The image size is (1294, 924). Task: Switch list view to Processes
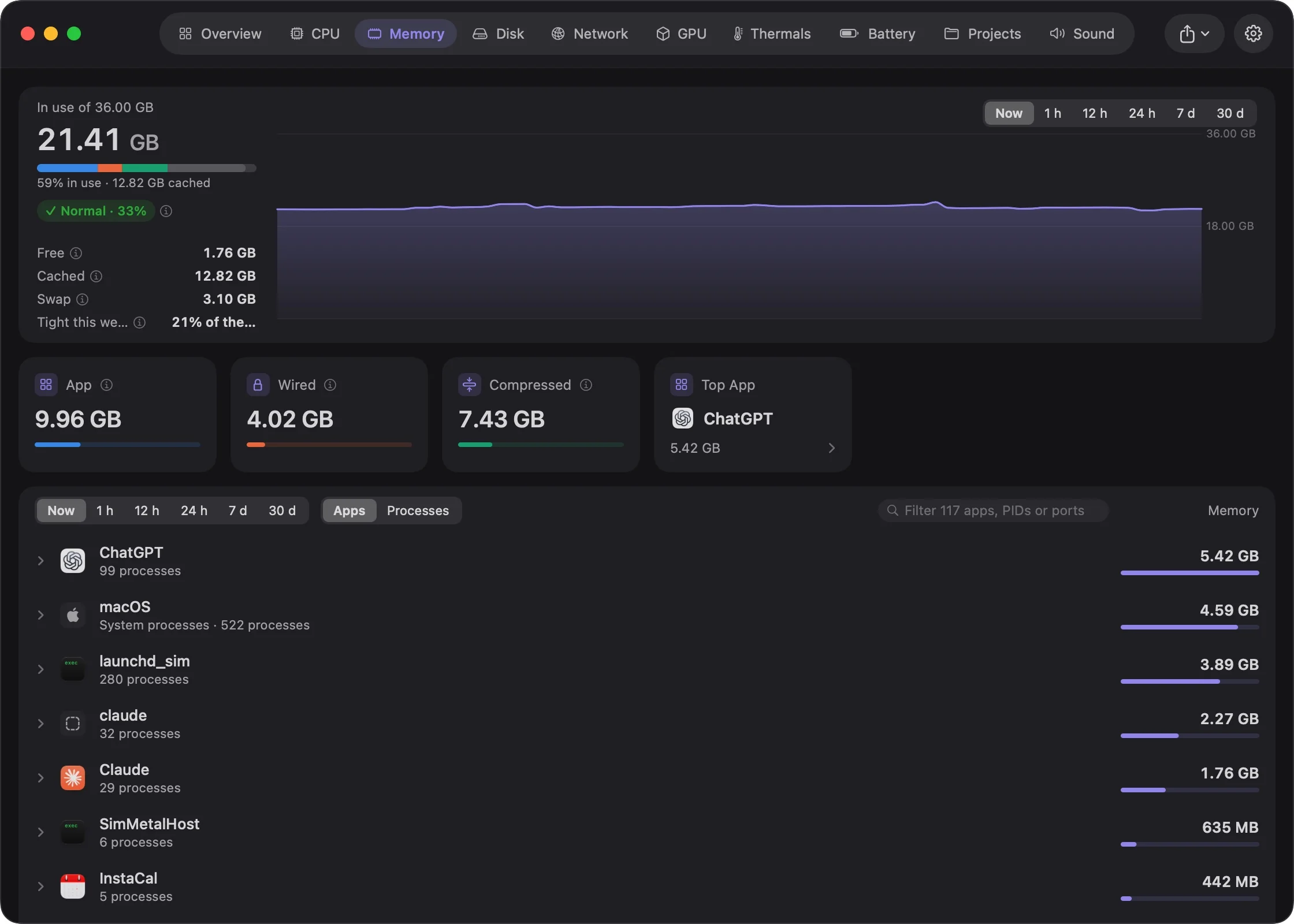pyautogui.click(x=418, y=511)
